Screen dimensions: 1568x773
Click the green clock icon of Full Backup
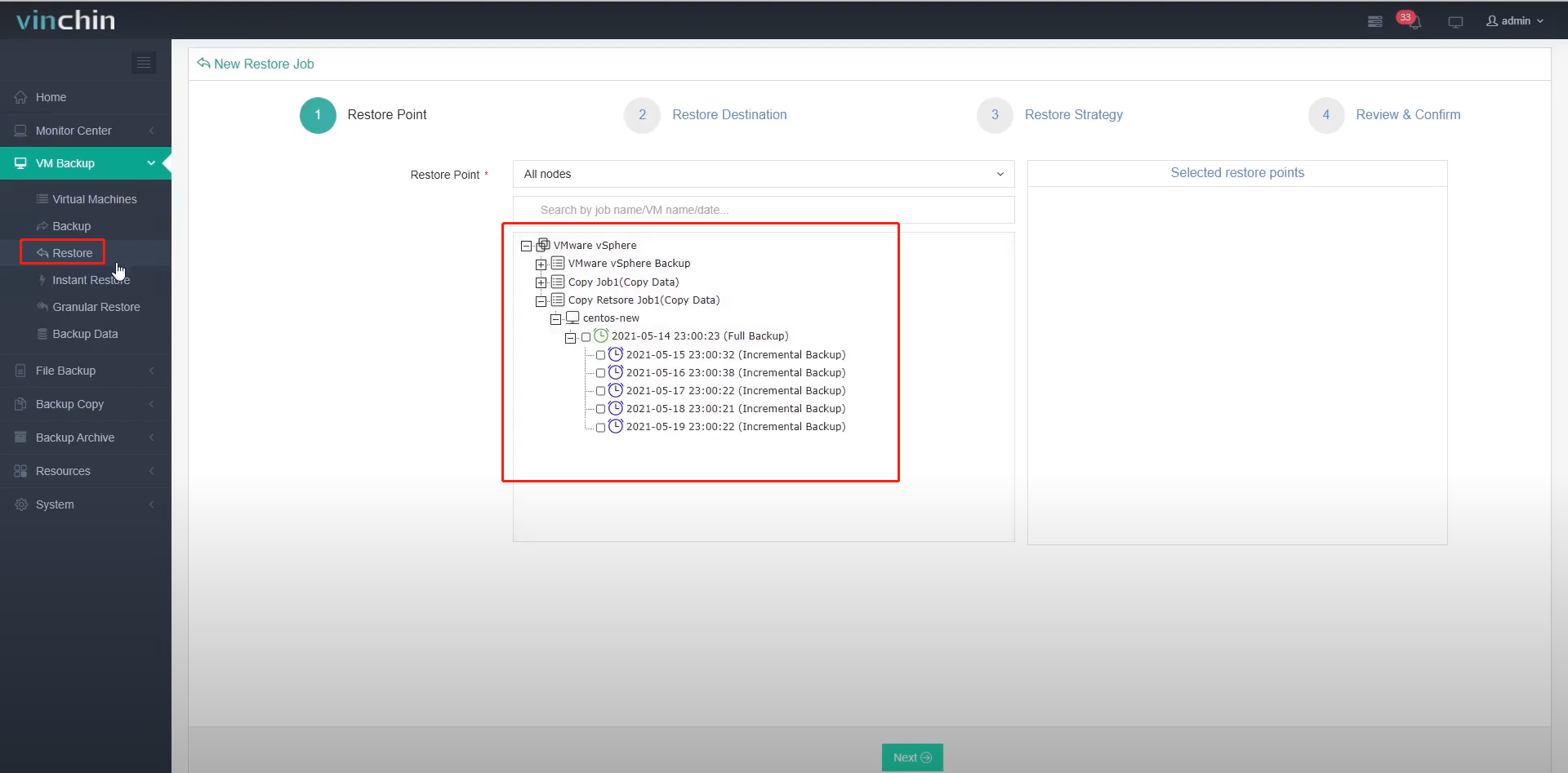tap(601, 335)
